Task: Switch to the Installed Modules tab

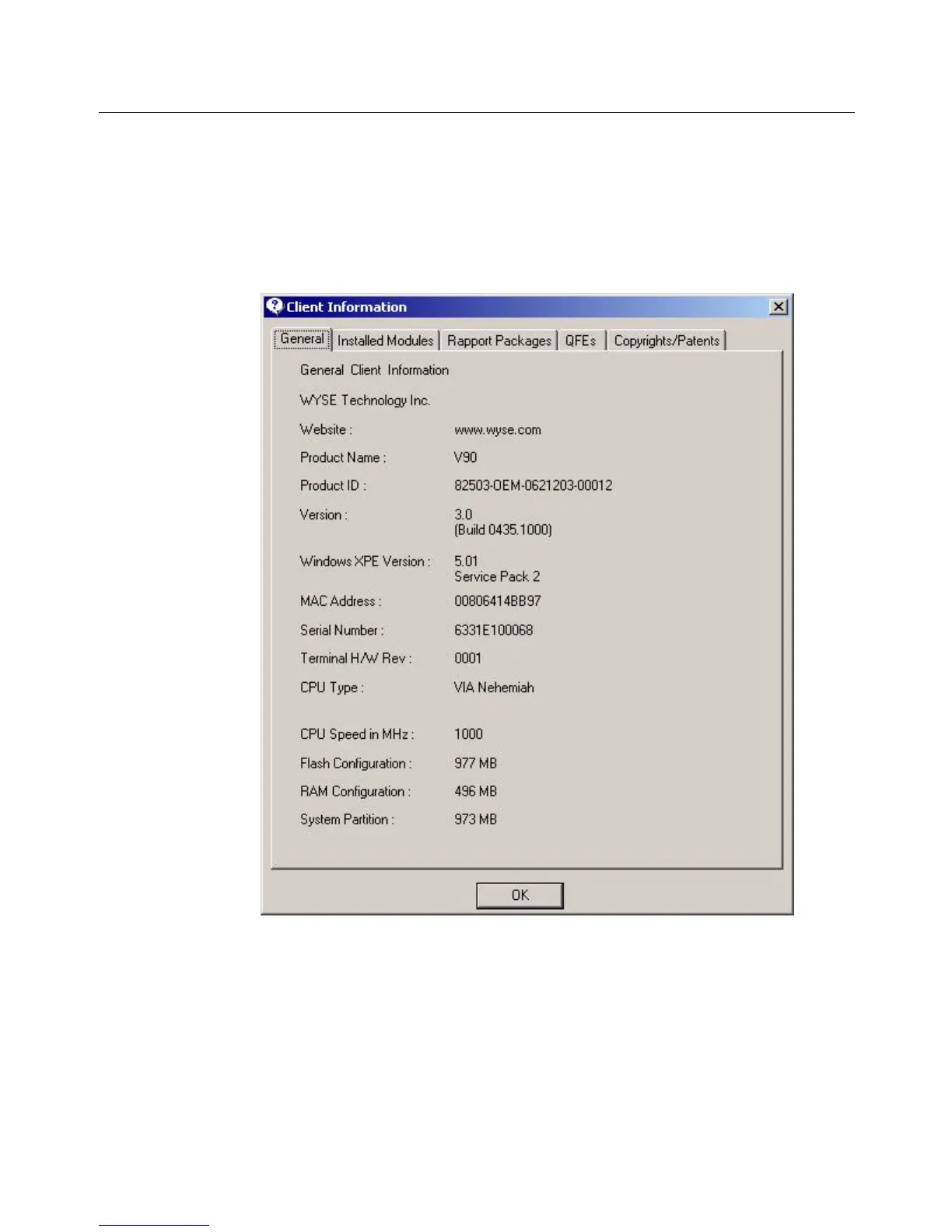Action: coord(385,341)
